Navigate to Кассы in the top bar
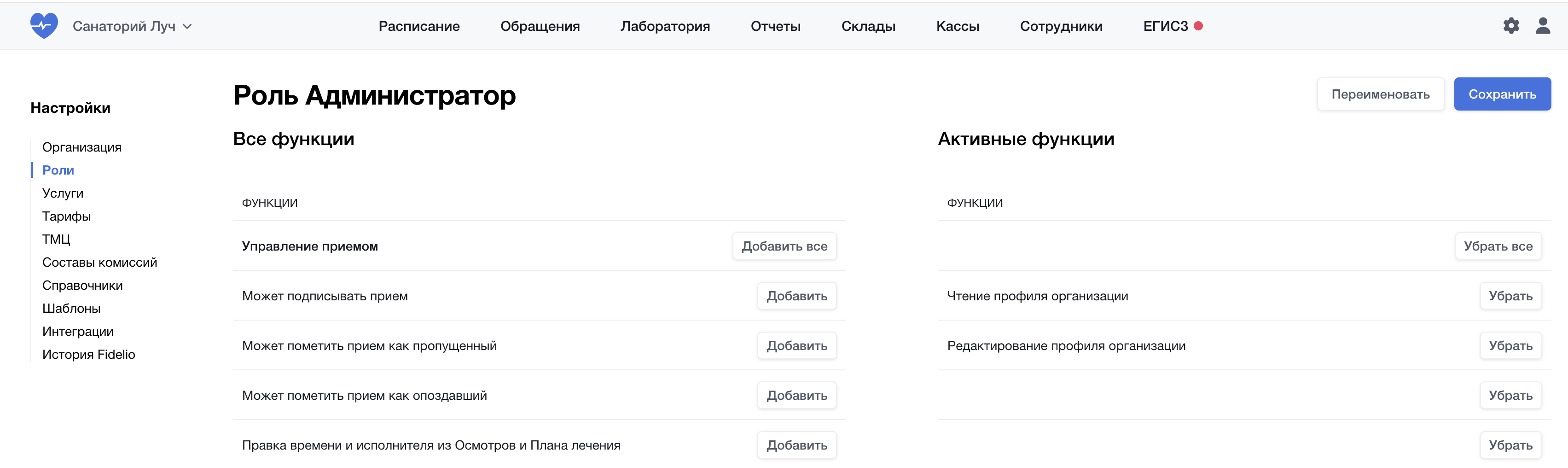This screenshot has height=468, width=1568. [958, 26]
